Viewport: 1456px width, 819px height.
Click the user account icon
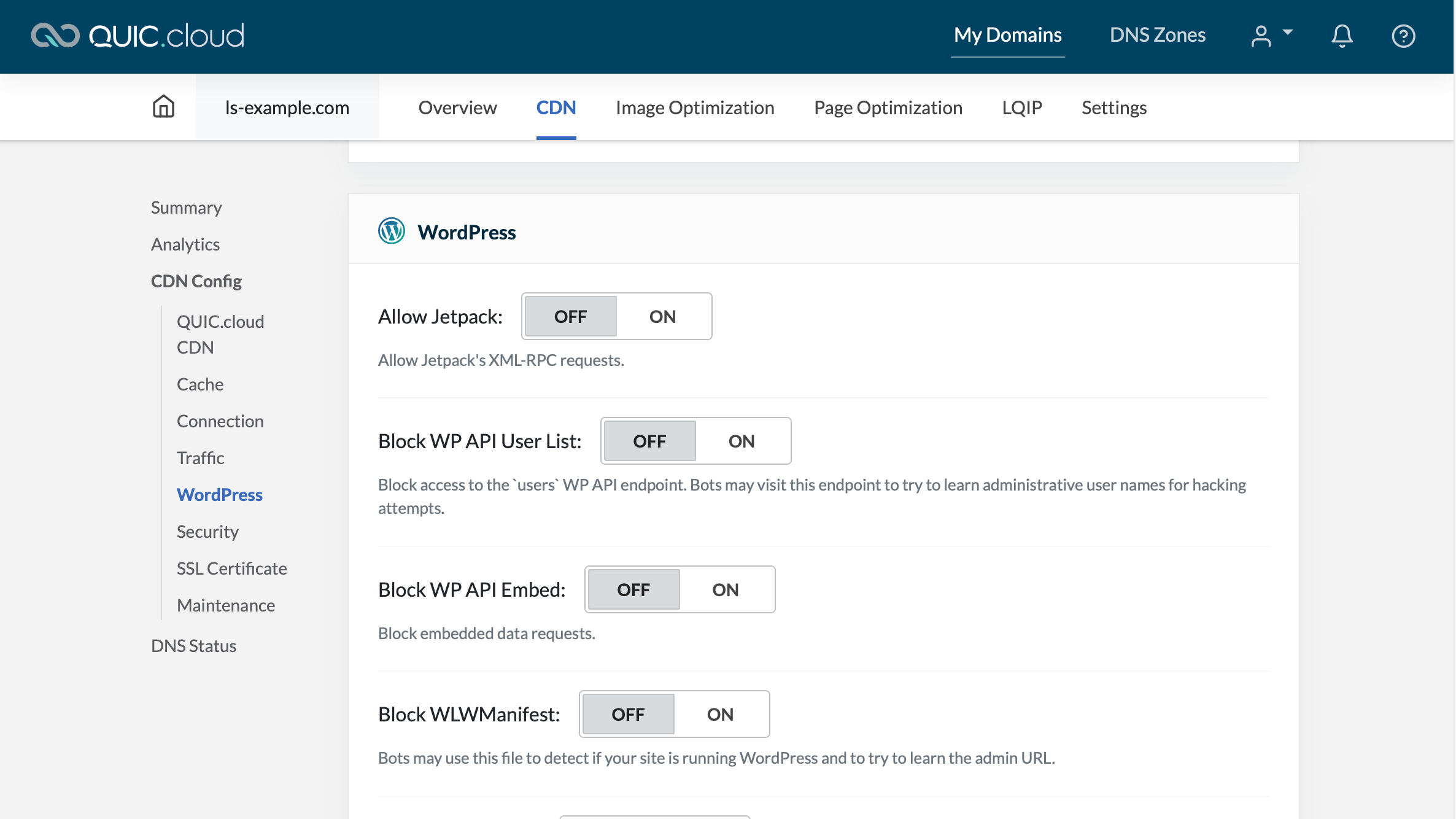point(1261,36)
